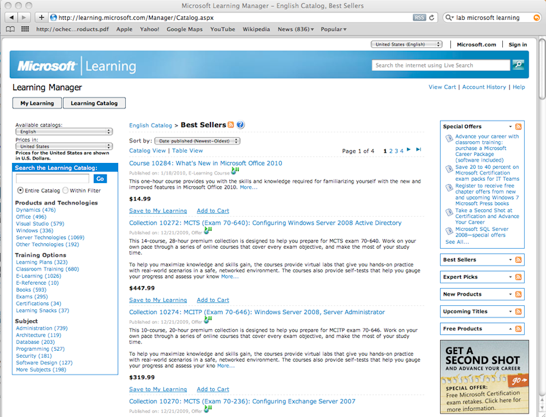546x417 pixels.
Task: Click the Live Search magnifier icon
Action: 518,65
